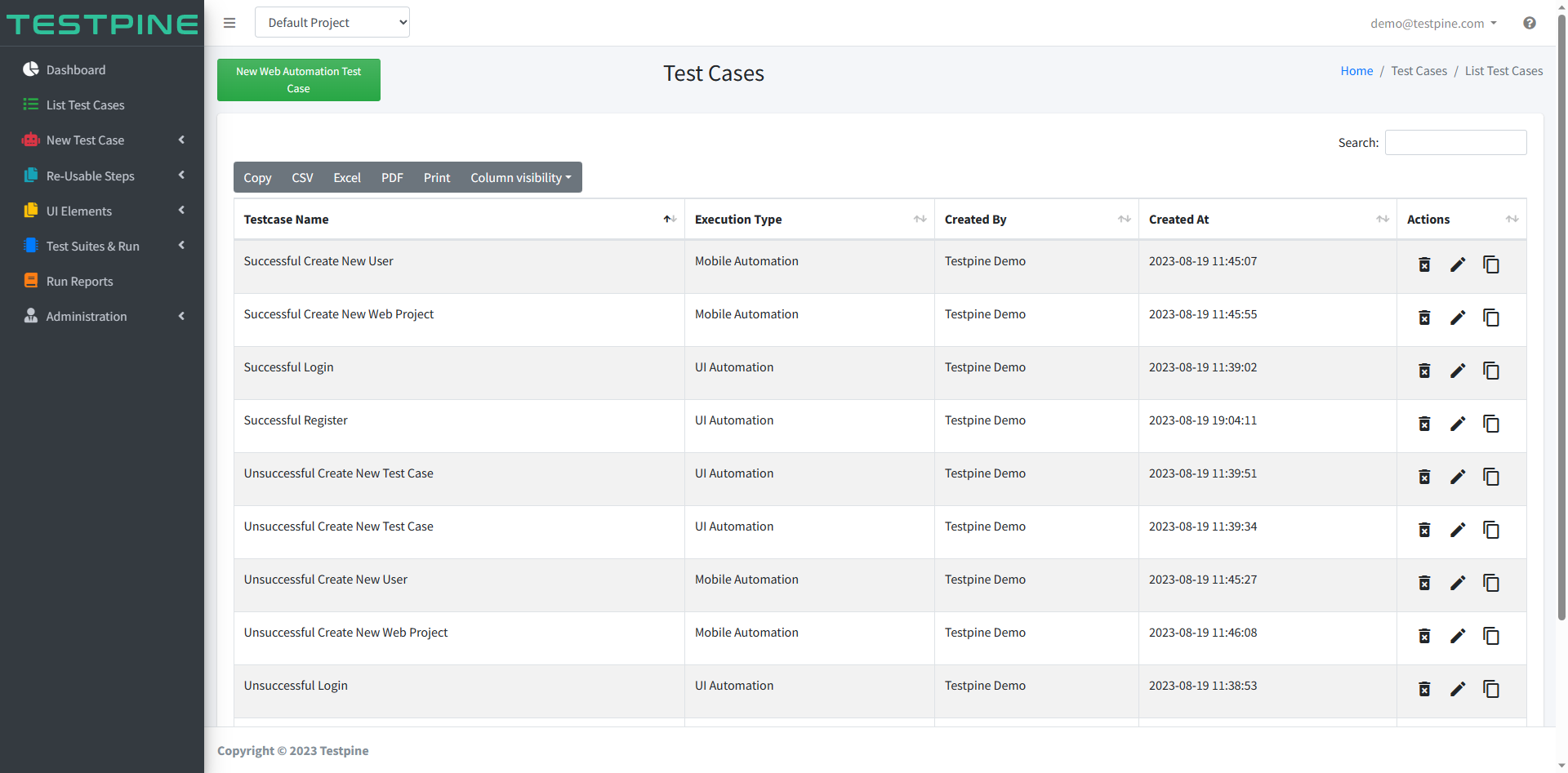The image size is (1568, 773).
Task: Click the Testpine logo
Action: click(102, 24)
